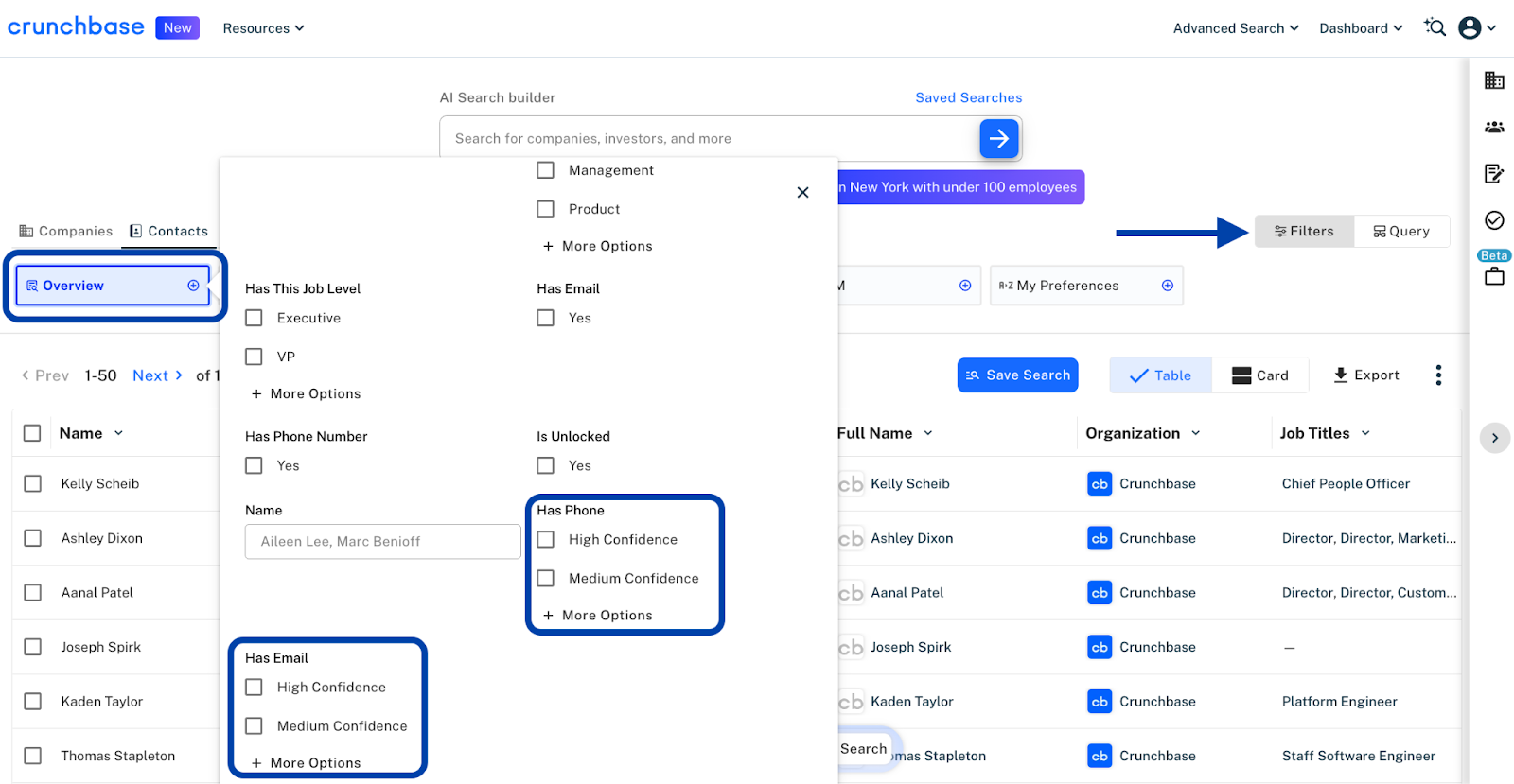Image resolution: width=1514 pixels, height=784 pixels.
Task: Close the filters panel with X
Action: pos(802,192)
